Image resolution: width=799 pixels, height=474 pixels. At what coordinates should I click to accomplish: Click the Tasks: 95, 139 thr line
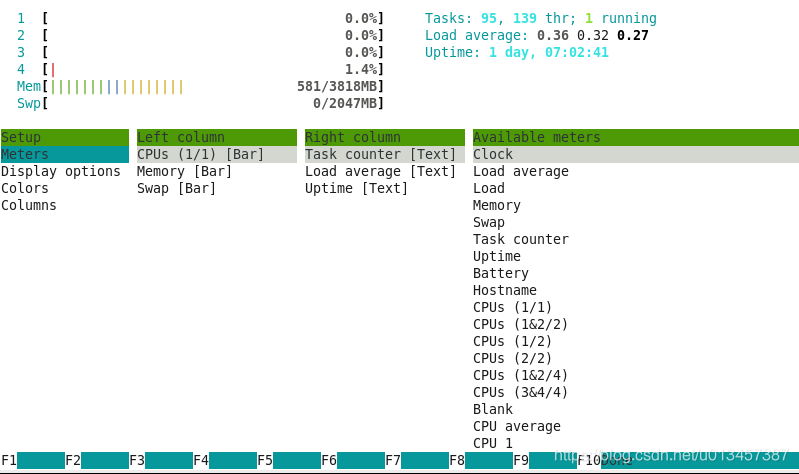point(541,18)
